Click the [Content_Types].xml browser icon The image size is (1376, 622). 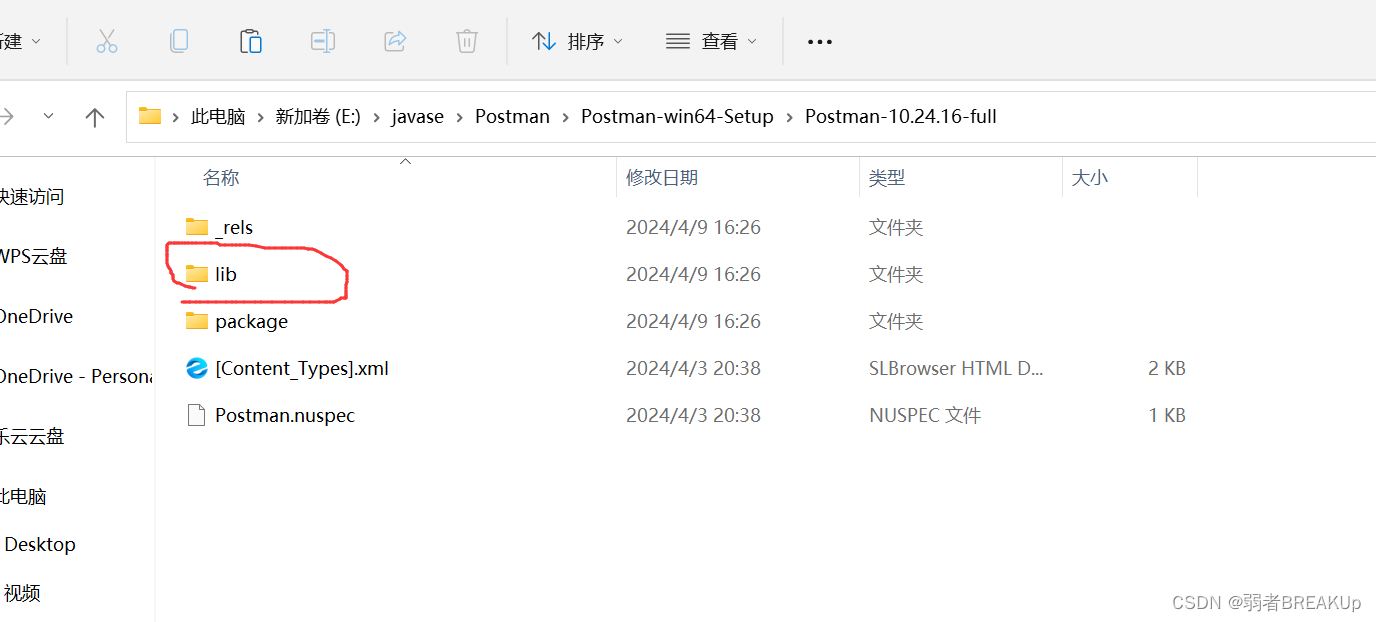coord(197,368)
